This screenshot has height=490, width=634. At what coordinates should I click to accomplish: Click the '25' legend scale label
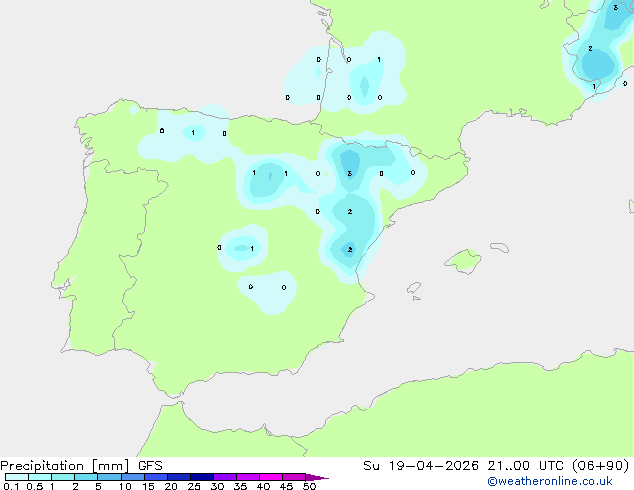(194, 486)
